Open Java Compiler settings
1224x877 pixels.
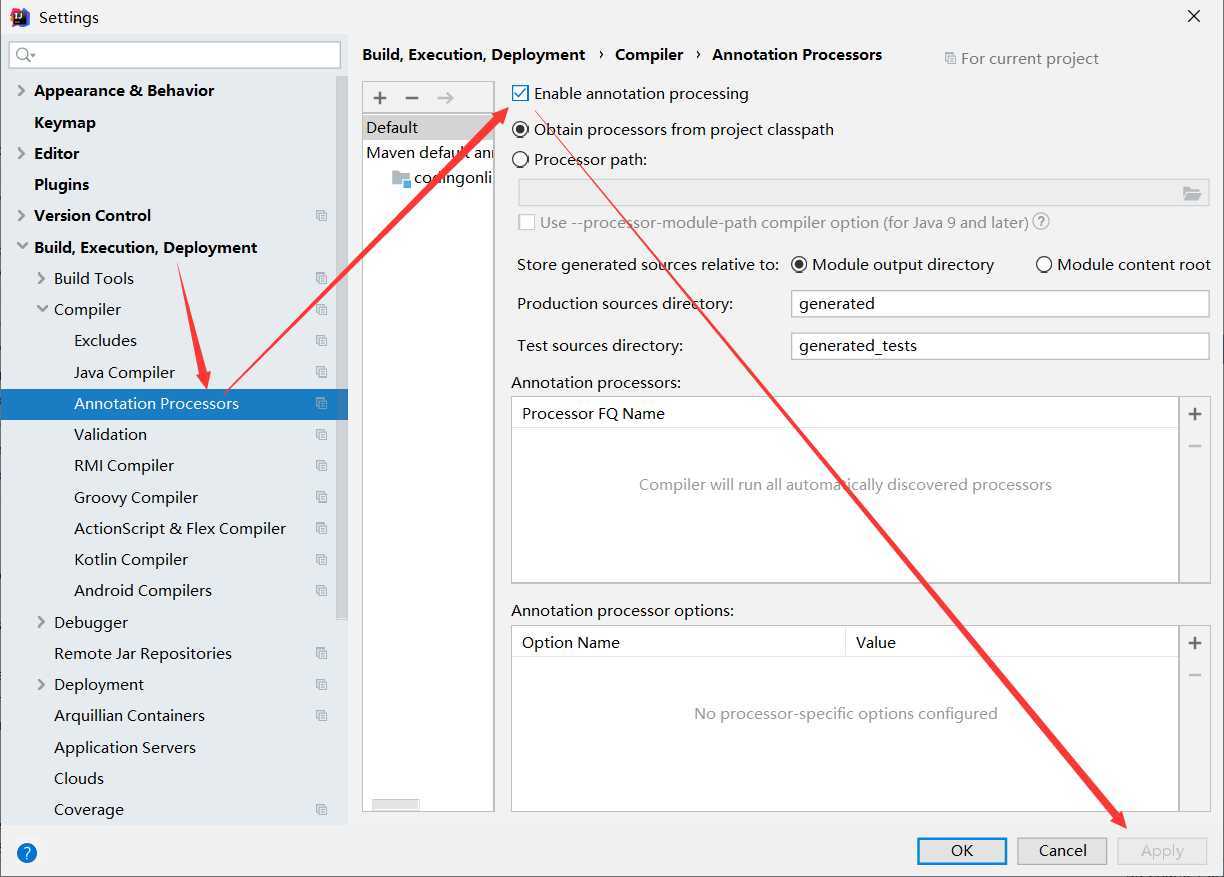pyautogui.click(x=124, y=372)
